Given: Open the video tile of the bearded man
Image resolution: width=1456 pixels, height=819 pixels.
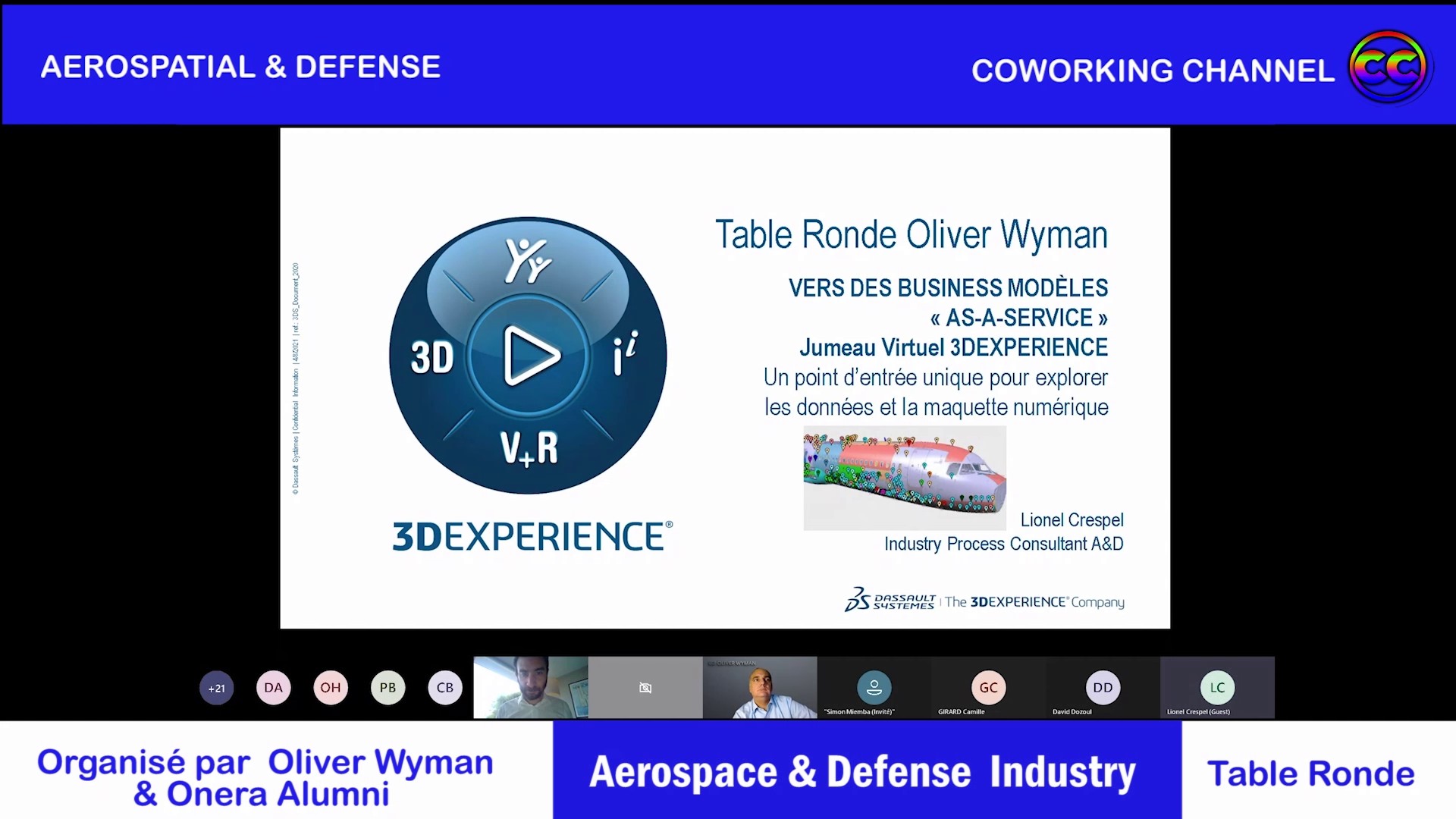Looking at the screenshot, I should coord(531,688).
